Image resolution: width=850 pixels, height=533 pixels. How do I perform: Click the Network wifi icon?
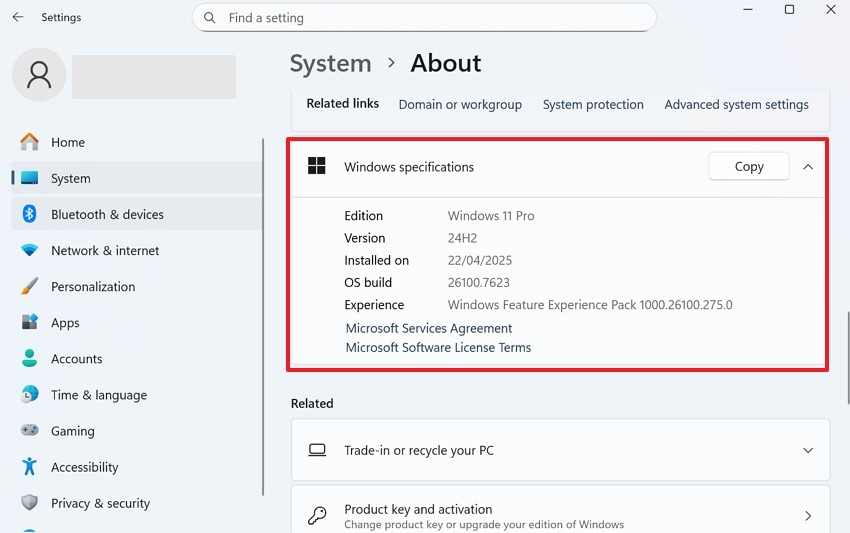point(29,251)
